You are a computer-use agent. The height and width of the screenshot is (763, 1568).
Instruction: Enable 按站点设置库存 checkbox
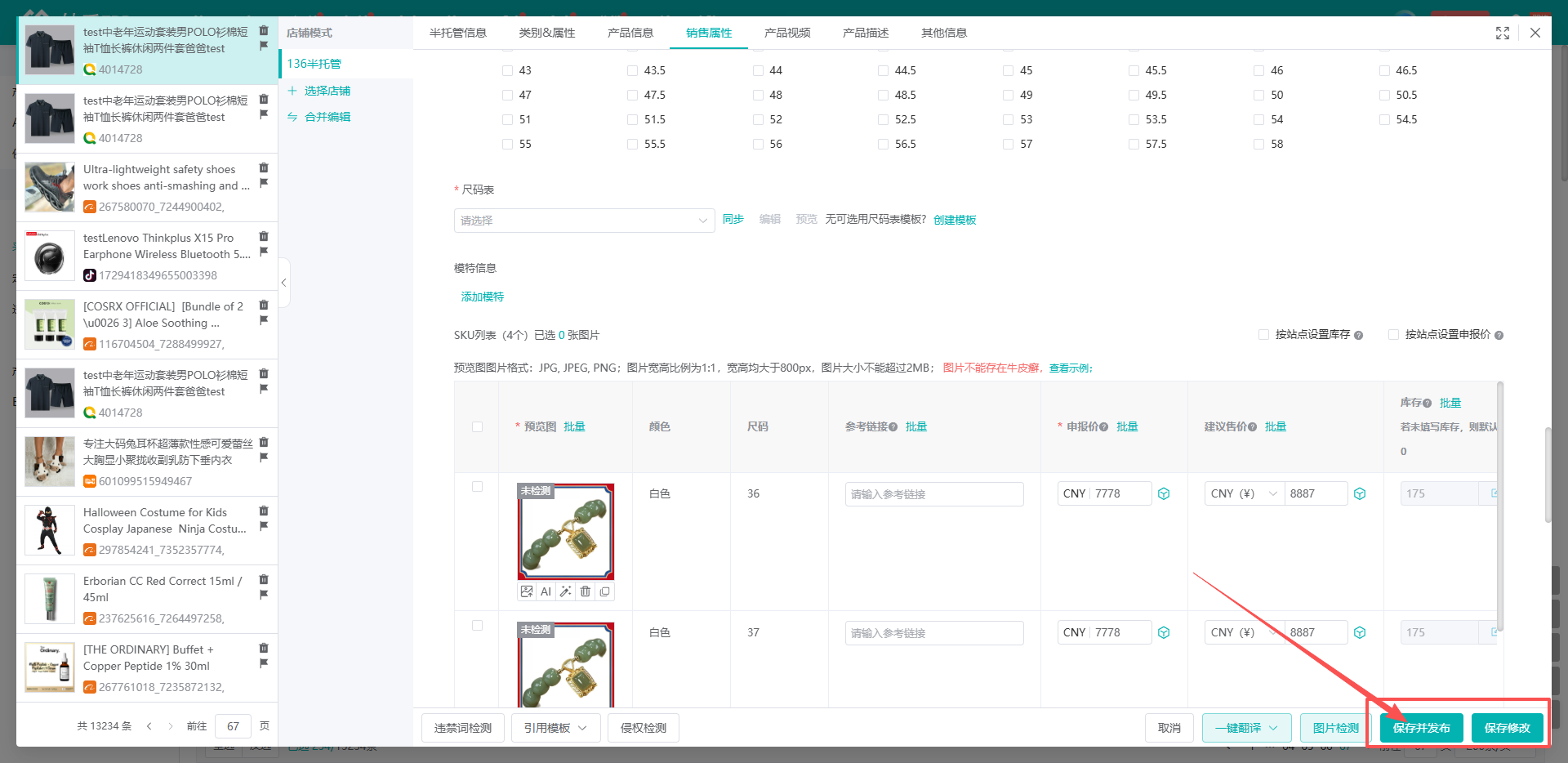tap(1263, 334)
